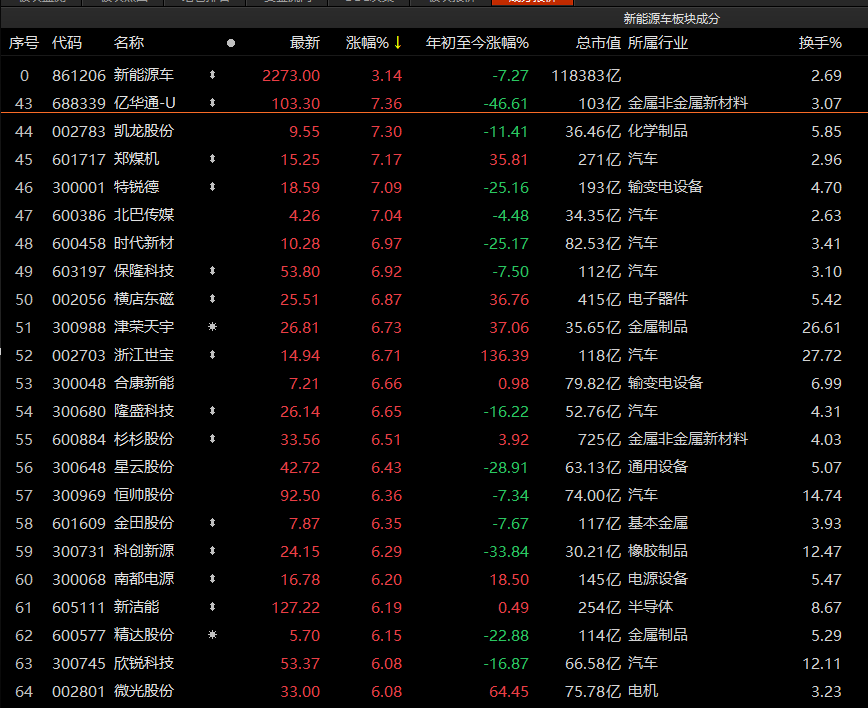Viewport: 868px width, 708px height.
Task: Click the marker icon next to 亿华通-U
Action: click(212, 103)
